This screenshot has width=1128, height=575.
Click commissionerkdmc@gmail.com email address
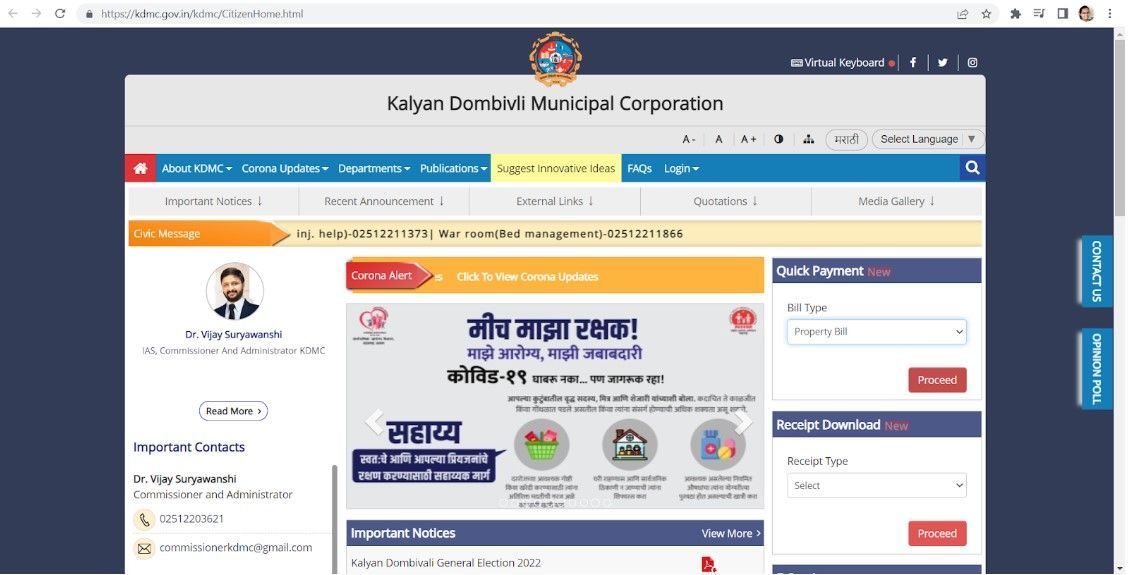[236, 548]
